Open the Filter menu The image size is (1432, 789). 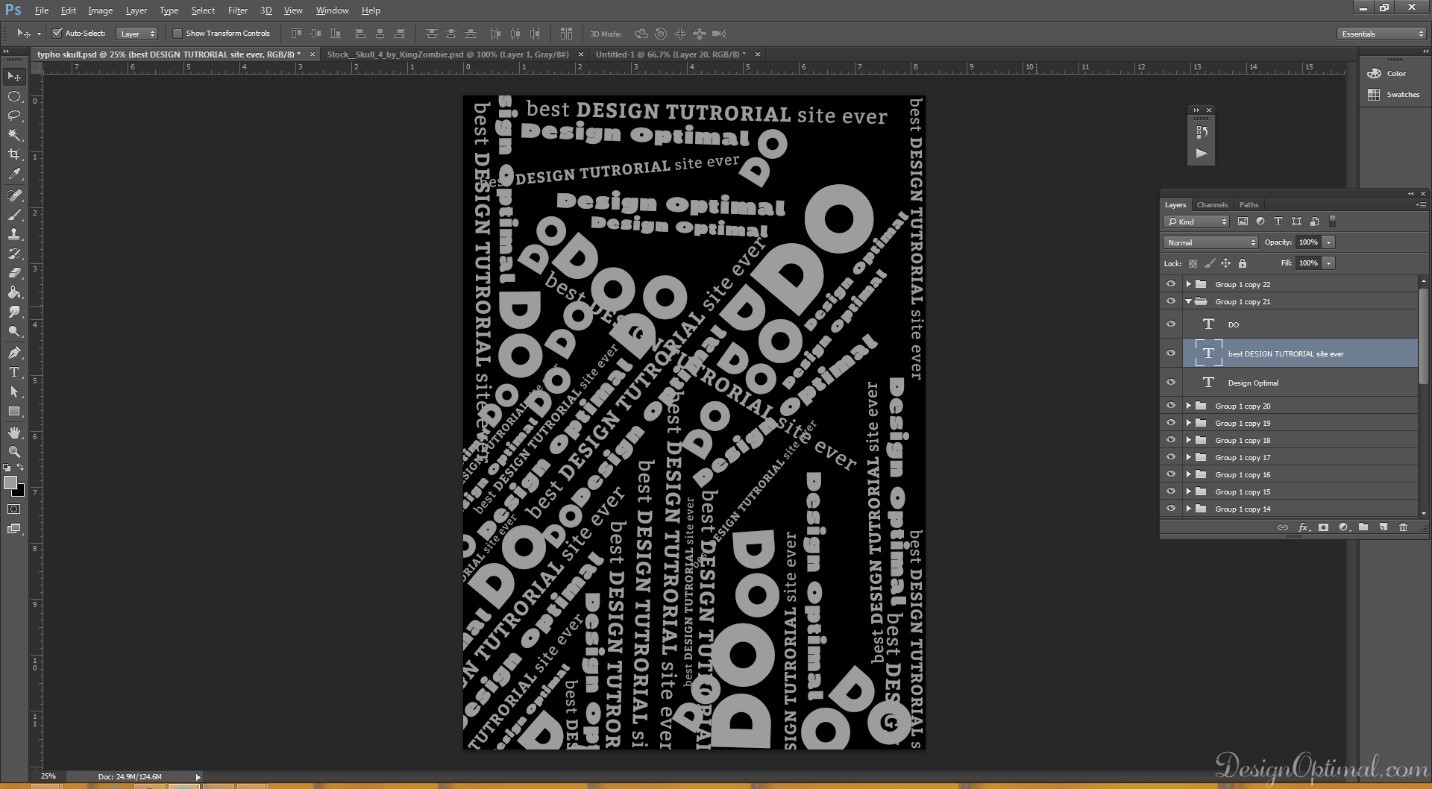coord(238,10)
